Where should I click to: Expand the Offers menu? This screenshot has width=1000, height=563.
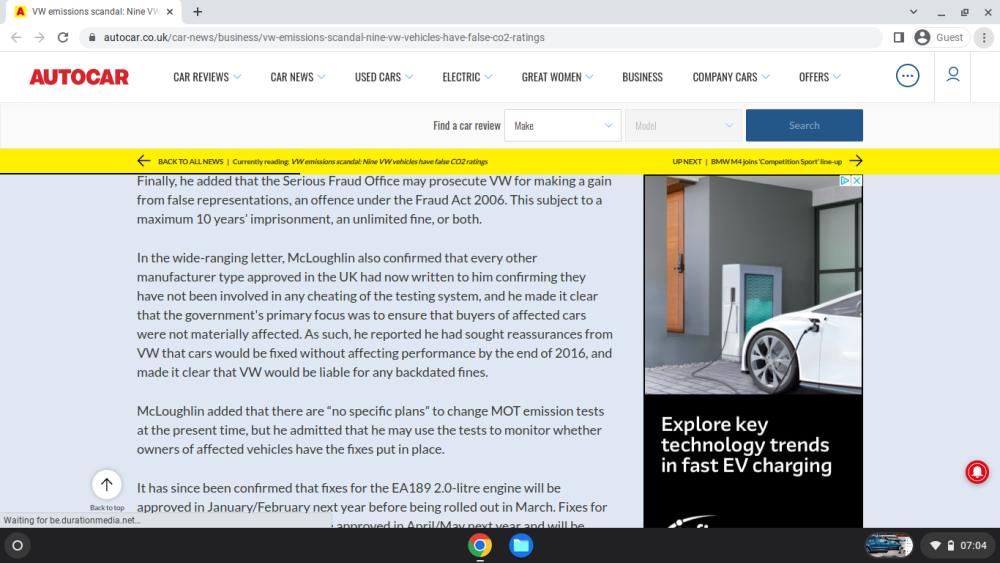820,77
